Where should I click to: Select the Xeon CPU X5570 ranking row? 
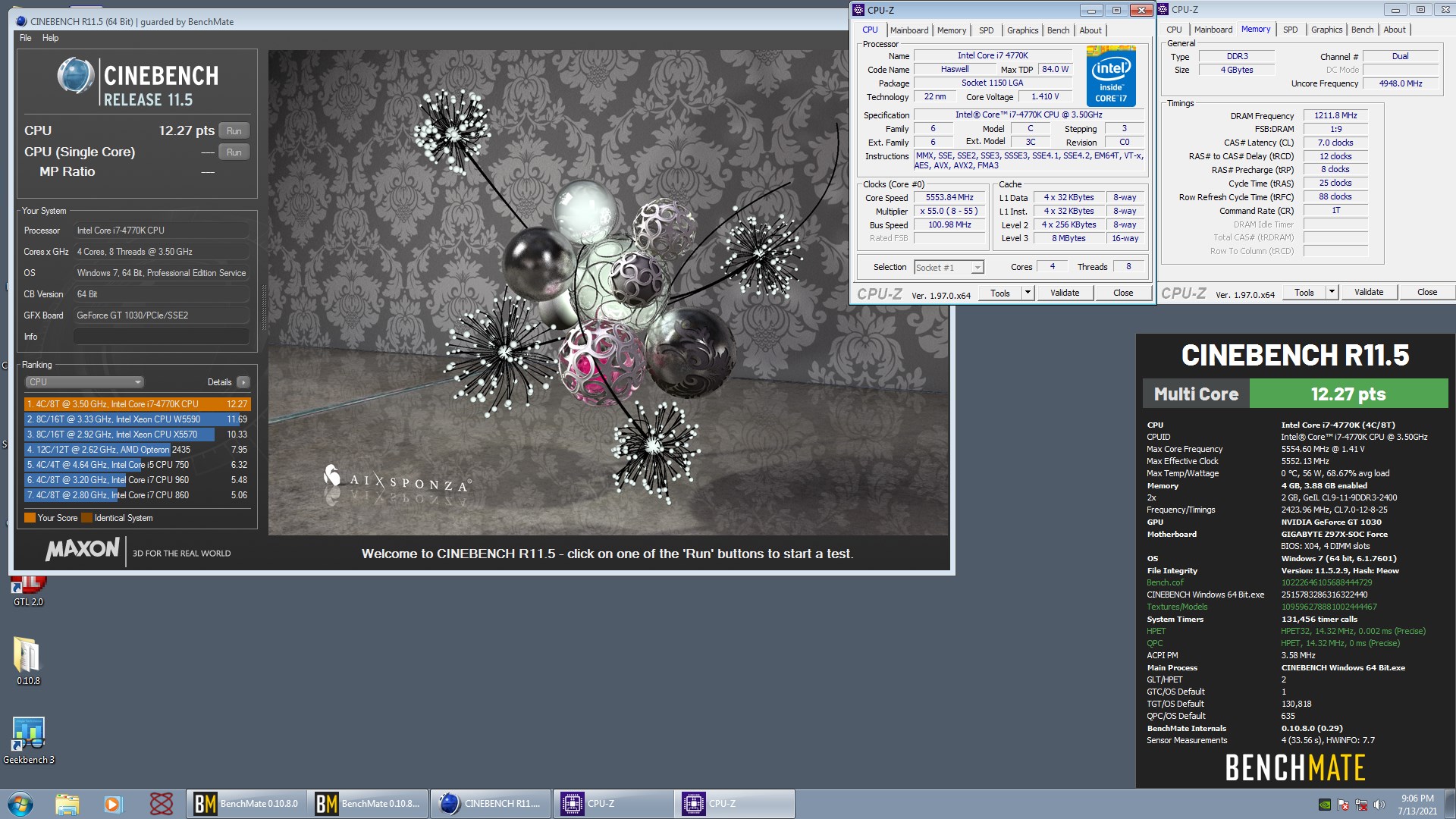pos(137,435)
